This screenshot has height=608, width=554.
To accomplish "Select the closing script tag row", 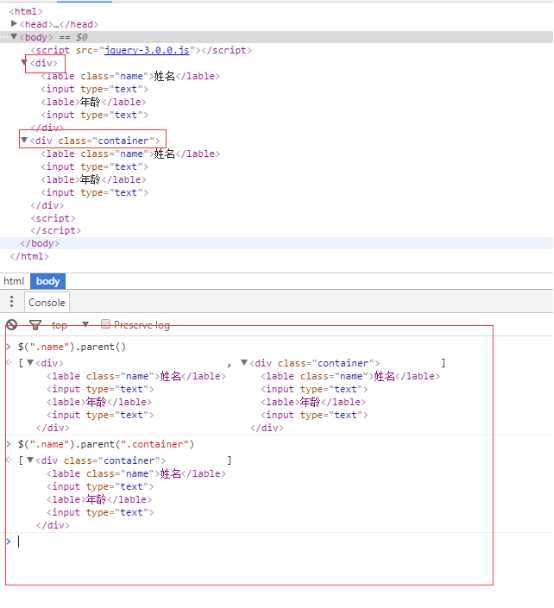I will (55, 231).
